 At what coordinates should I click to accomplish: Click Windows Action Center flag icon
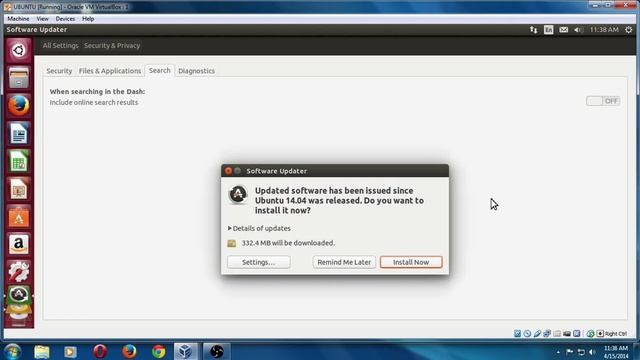(x=570, y=352)
